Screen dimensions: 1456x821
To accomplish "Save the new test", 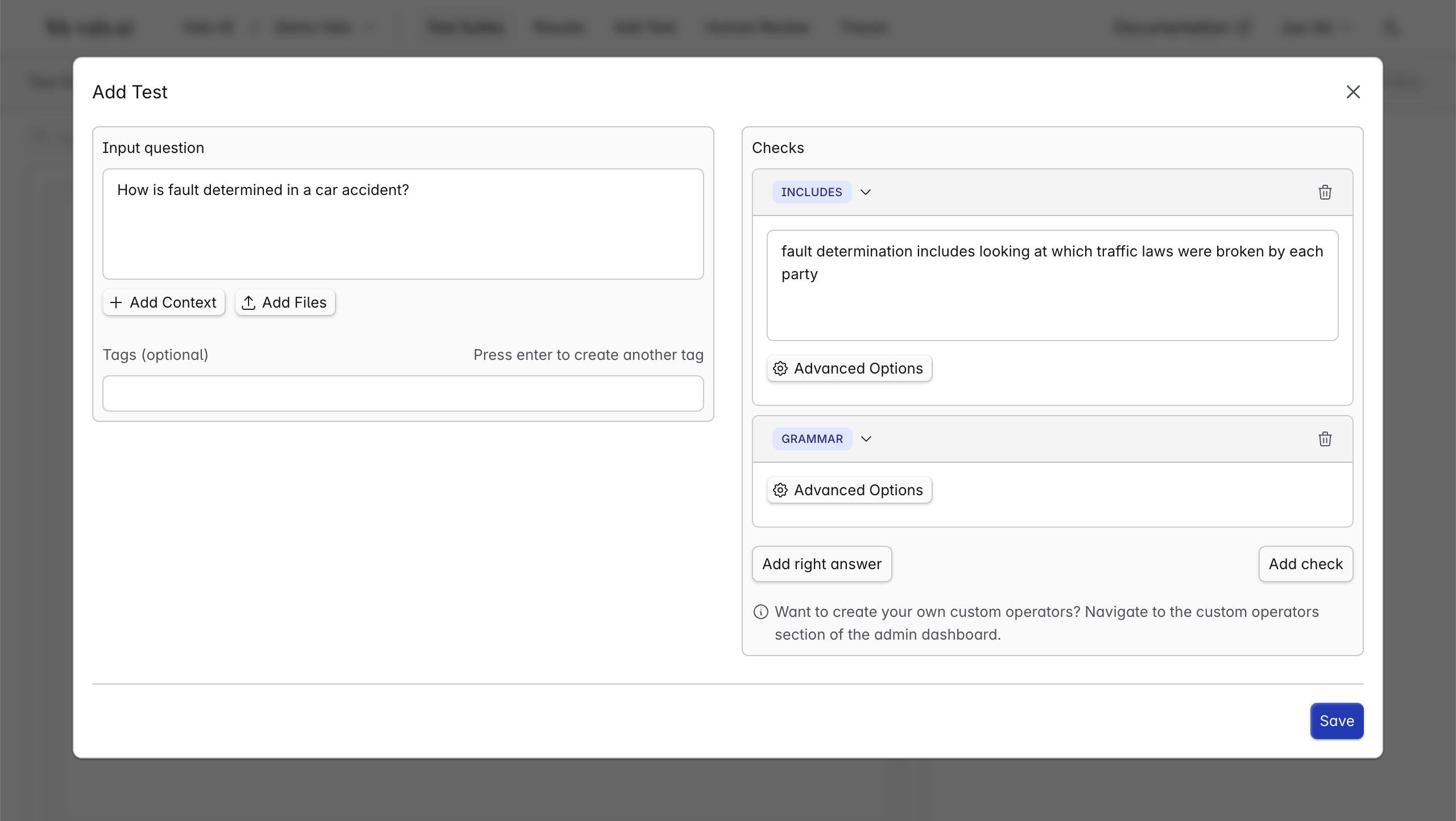I will click(x=1336, y=721).
